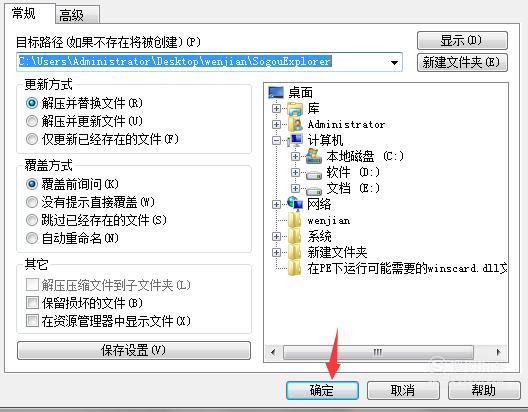
Task: Switch to the 高级 tab
Action: 77,15
